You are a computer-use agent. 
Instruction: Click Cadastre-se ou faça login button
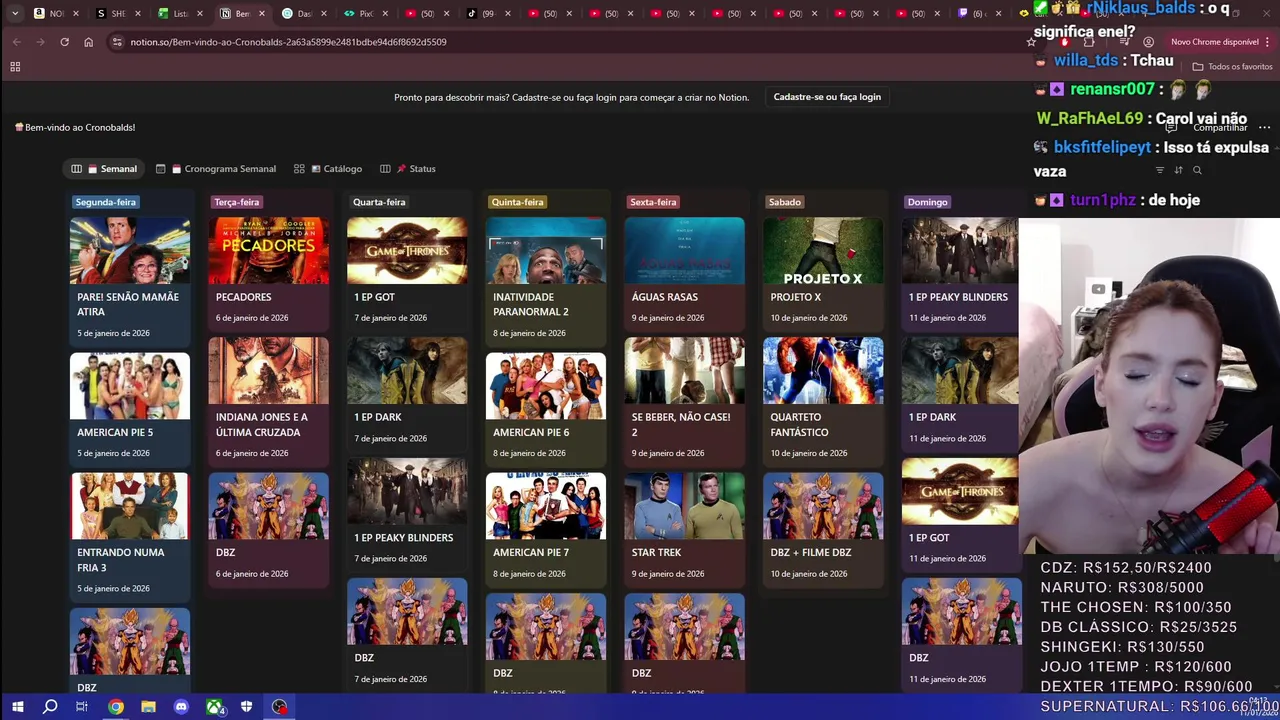(827, 97)
